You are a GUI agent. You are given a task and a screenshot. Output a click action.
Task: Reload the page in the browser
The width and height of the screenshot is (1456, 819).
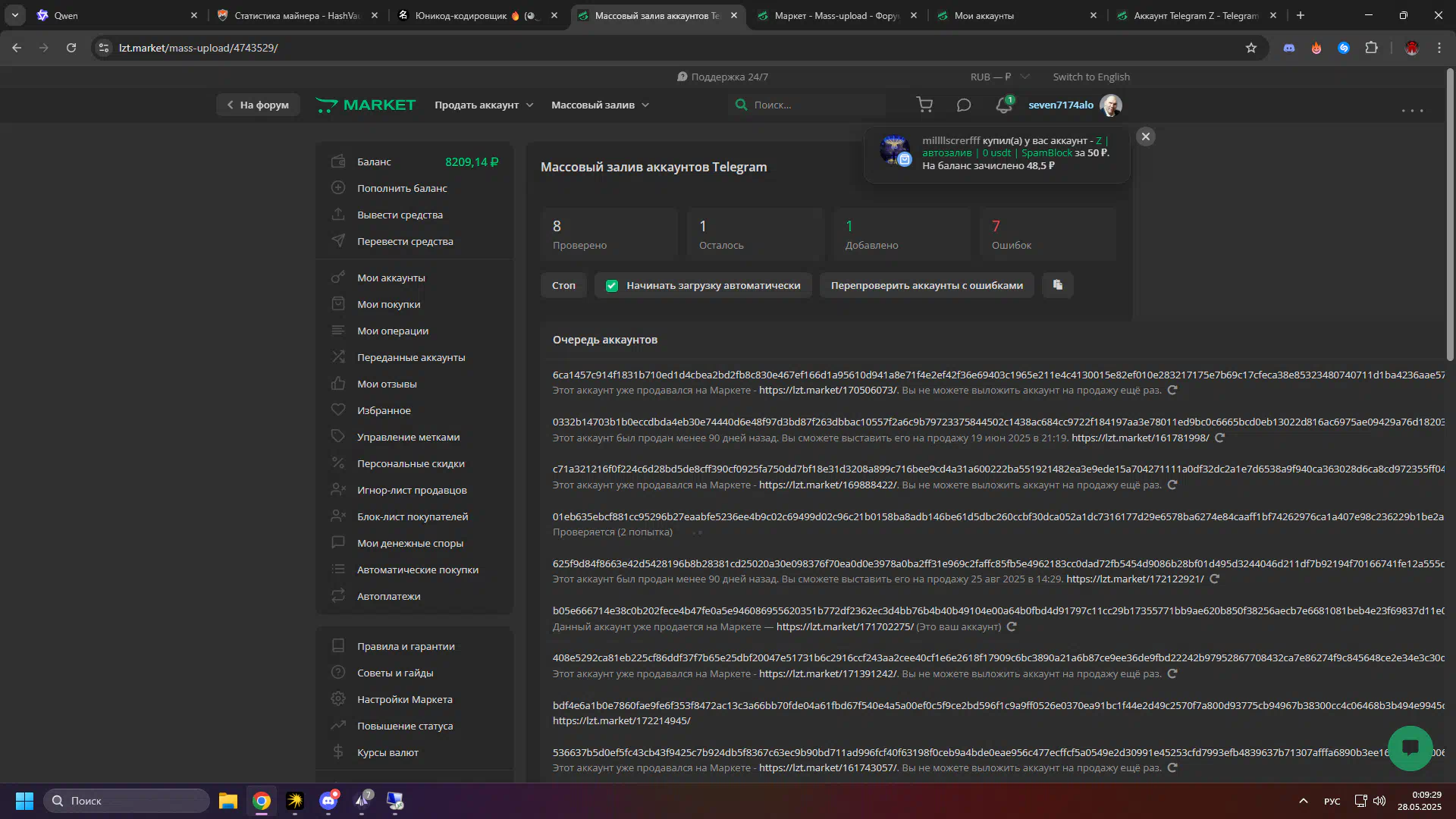point(71,48)
